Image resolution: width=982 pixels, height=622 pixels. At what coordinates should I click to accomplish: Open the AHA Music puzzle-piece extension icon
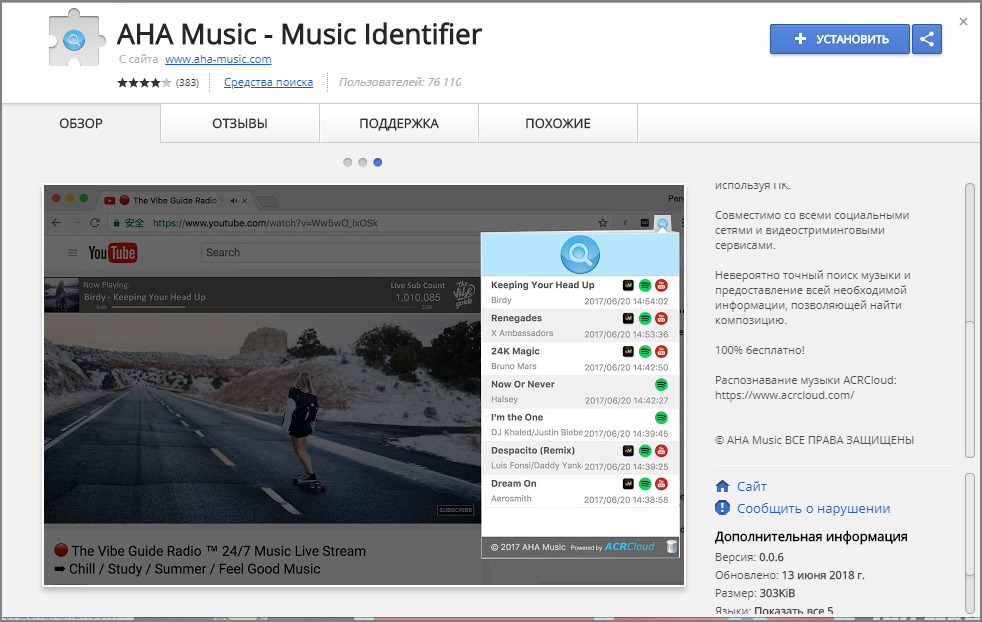[x=74, y=39]
